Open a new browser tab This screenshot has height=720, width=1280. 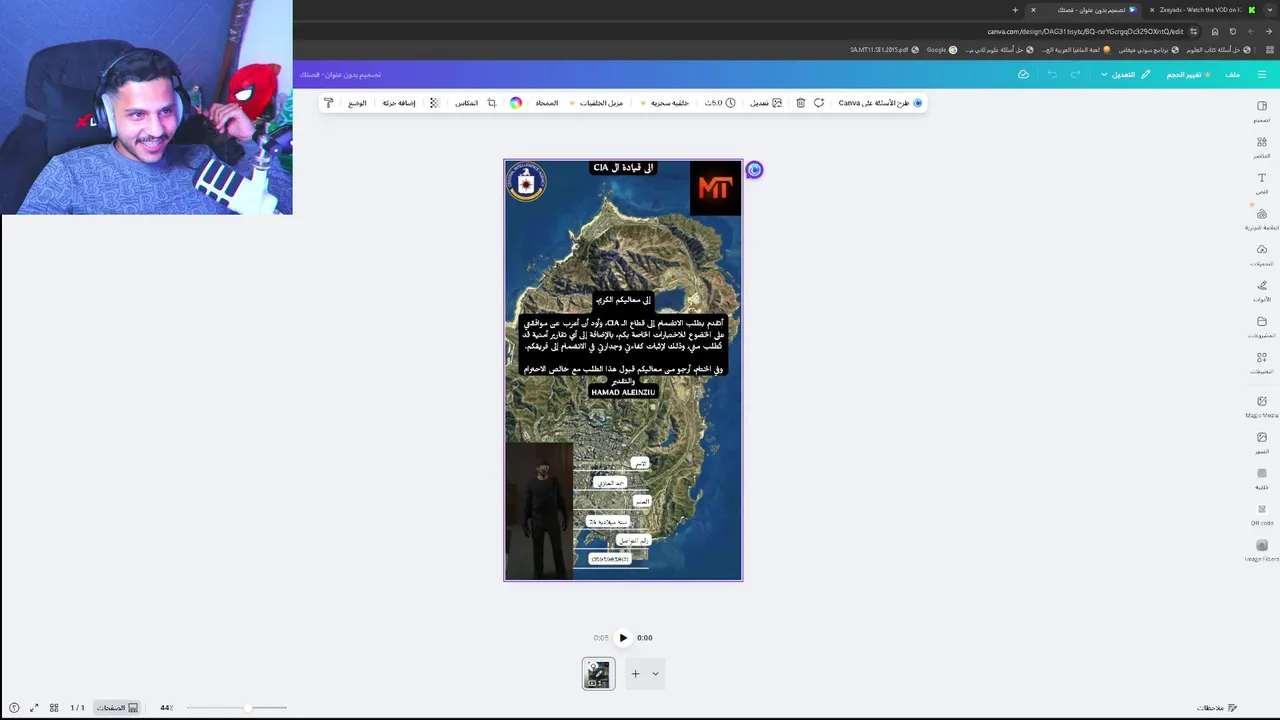pos(1015,10)
